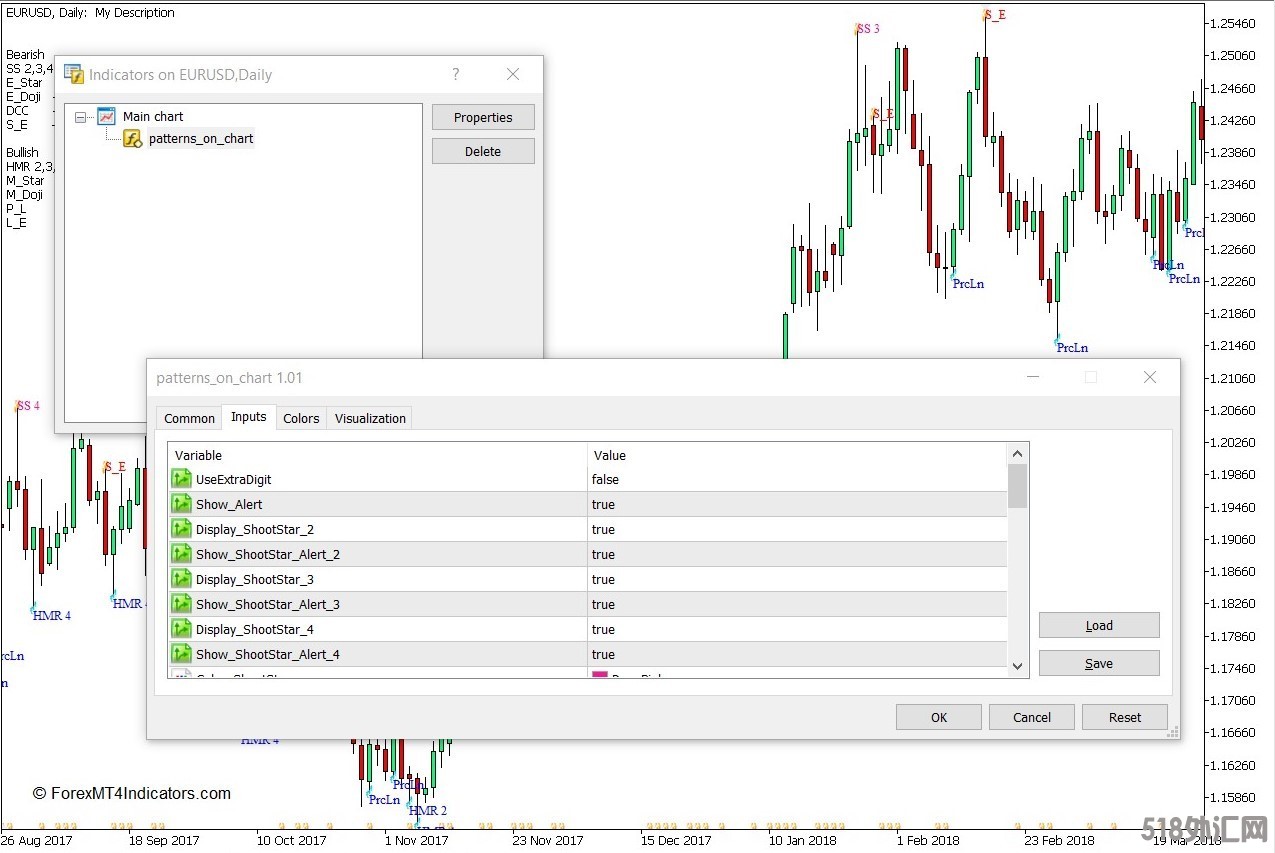Click the Main chart icon in tree

tap(106, 116)
